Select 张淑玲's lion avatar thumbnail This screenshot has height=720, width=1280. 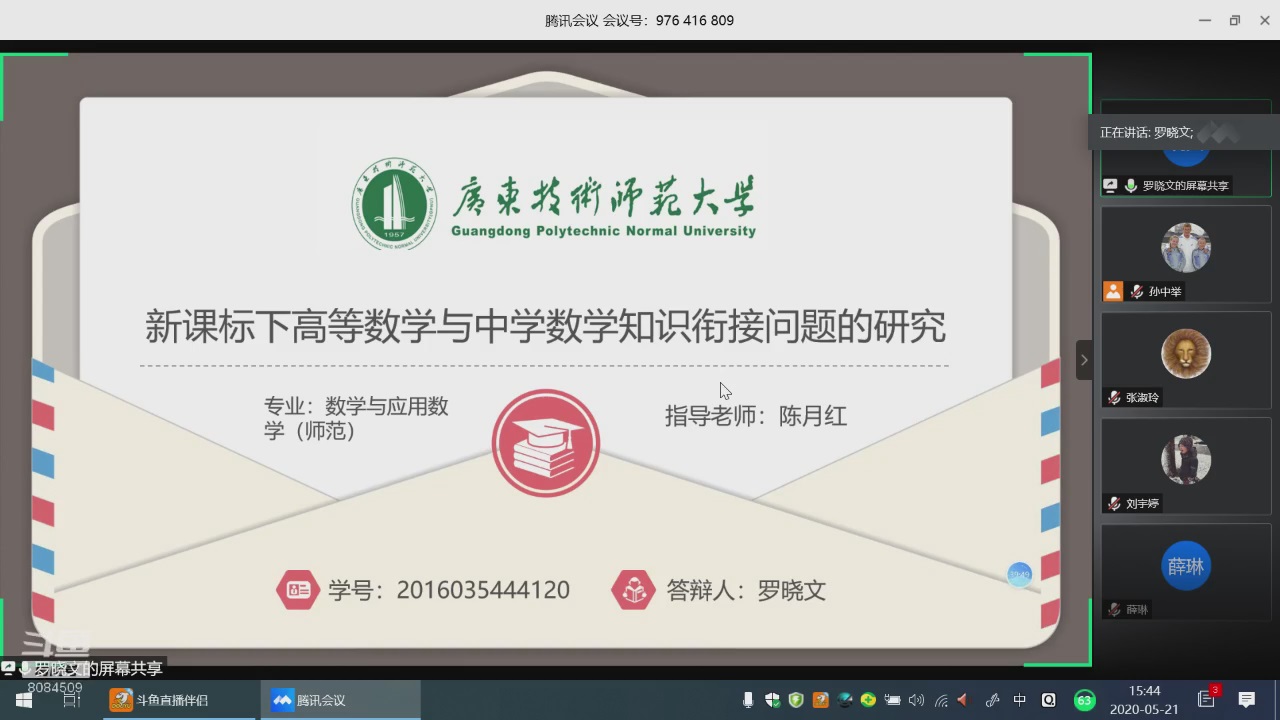point(1185,353)
